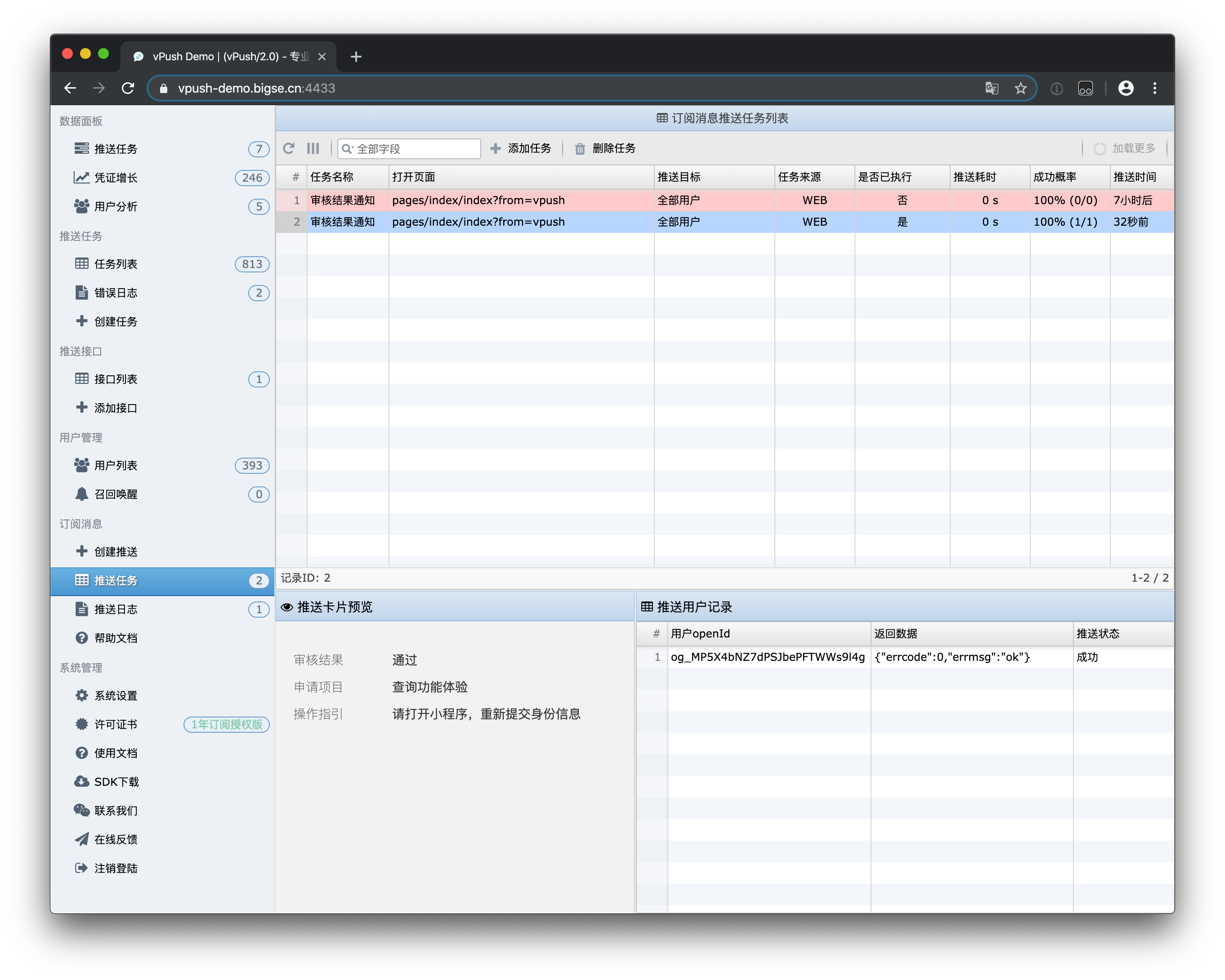
Task: Click the eye icon in 推送卡片预览 header
Action: click(287, 607)
